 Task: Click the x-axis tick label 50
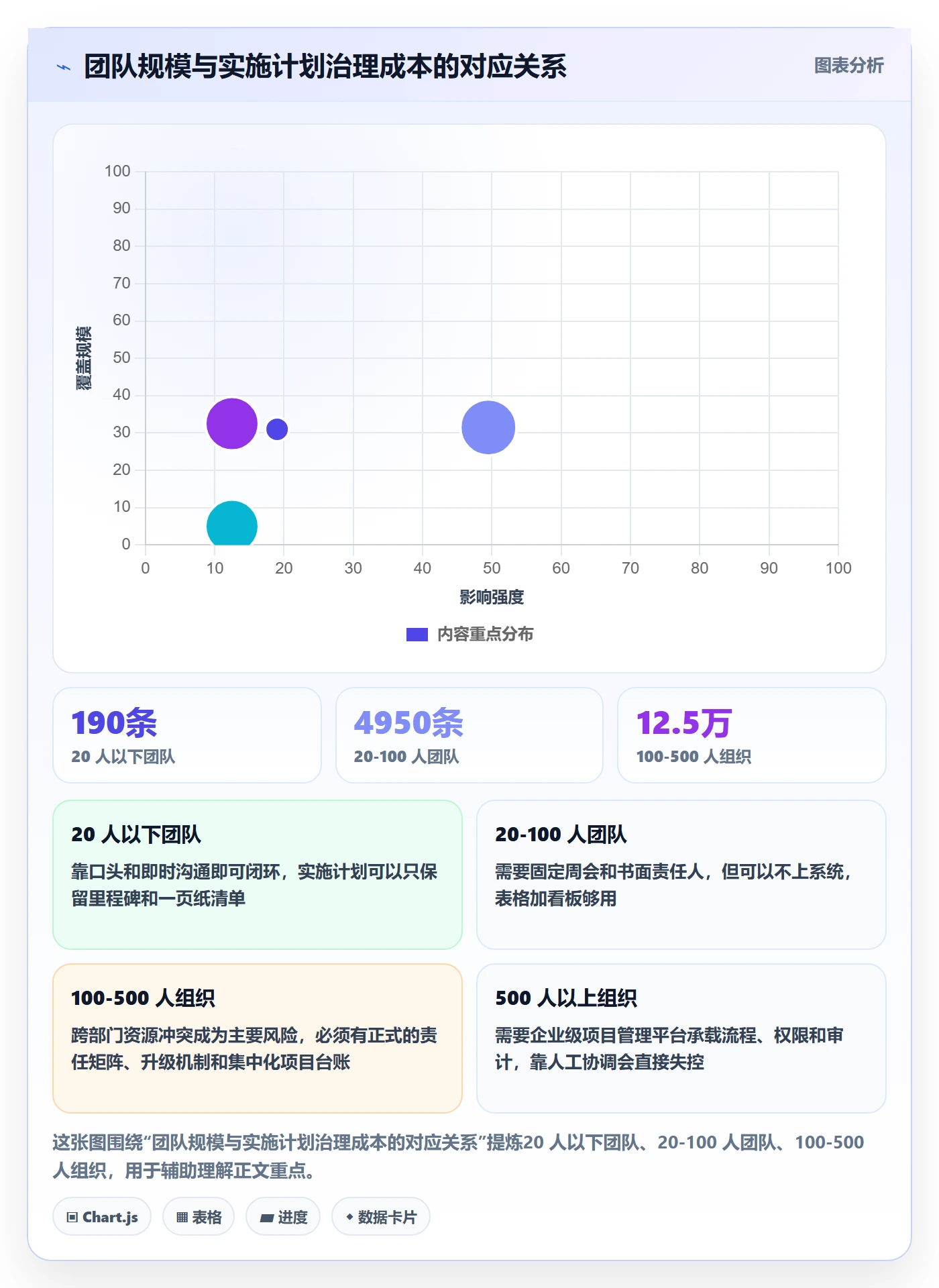point(492,568)
